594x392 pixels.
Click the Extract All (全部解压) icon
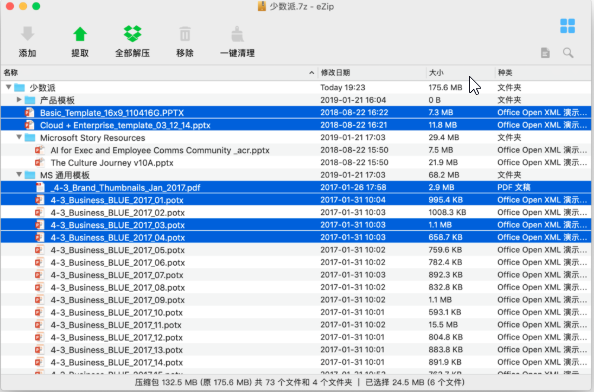coord(132,34)
